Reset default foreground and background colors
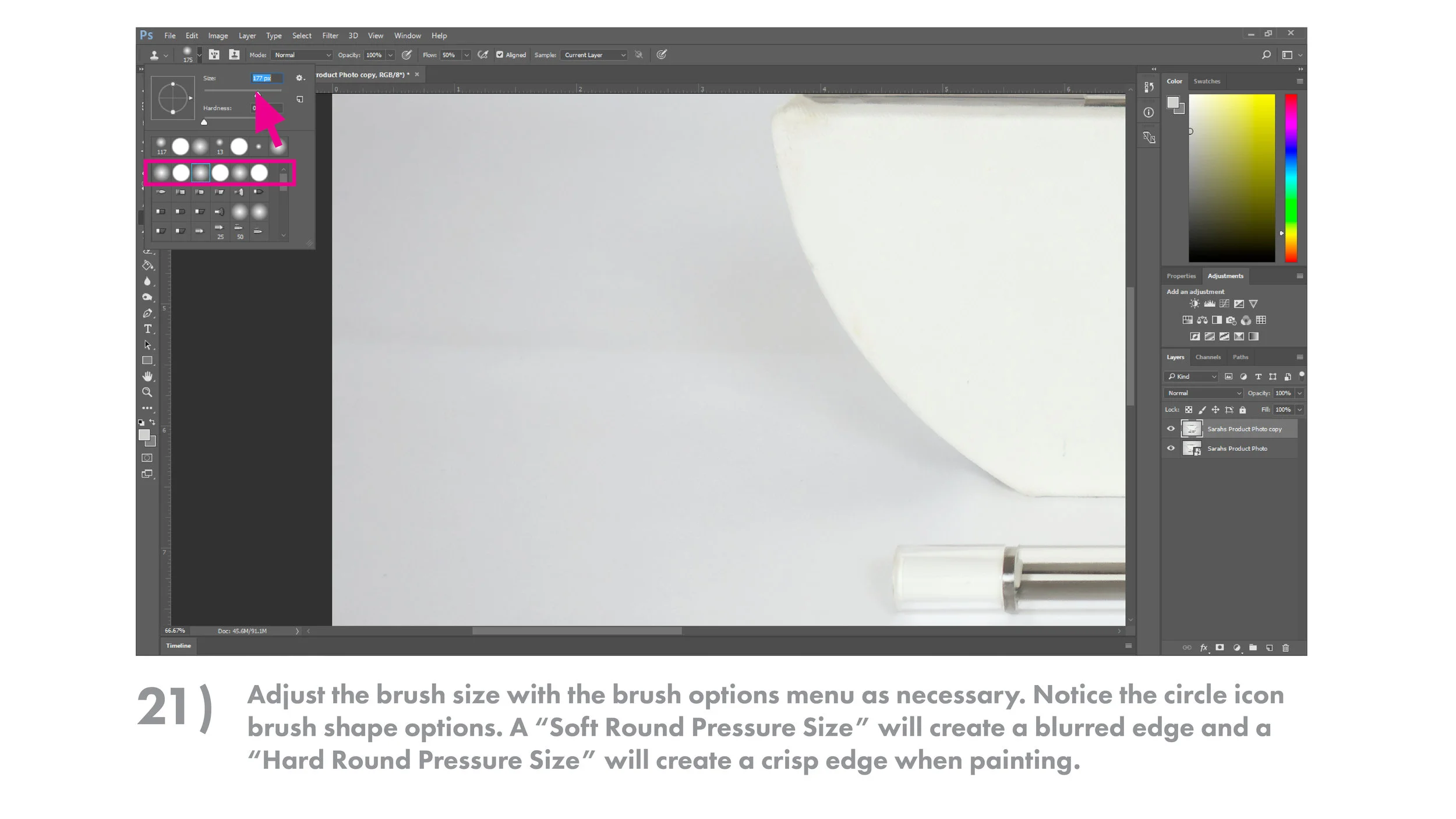Screen dimensions: 1456x819 click(141, 422)
